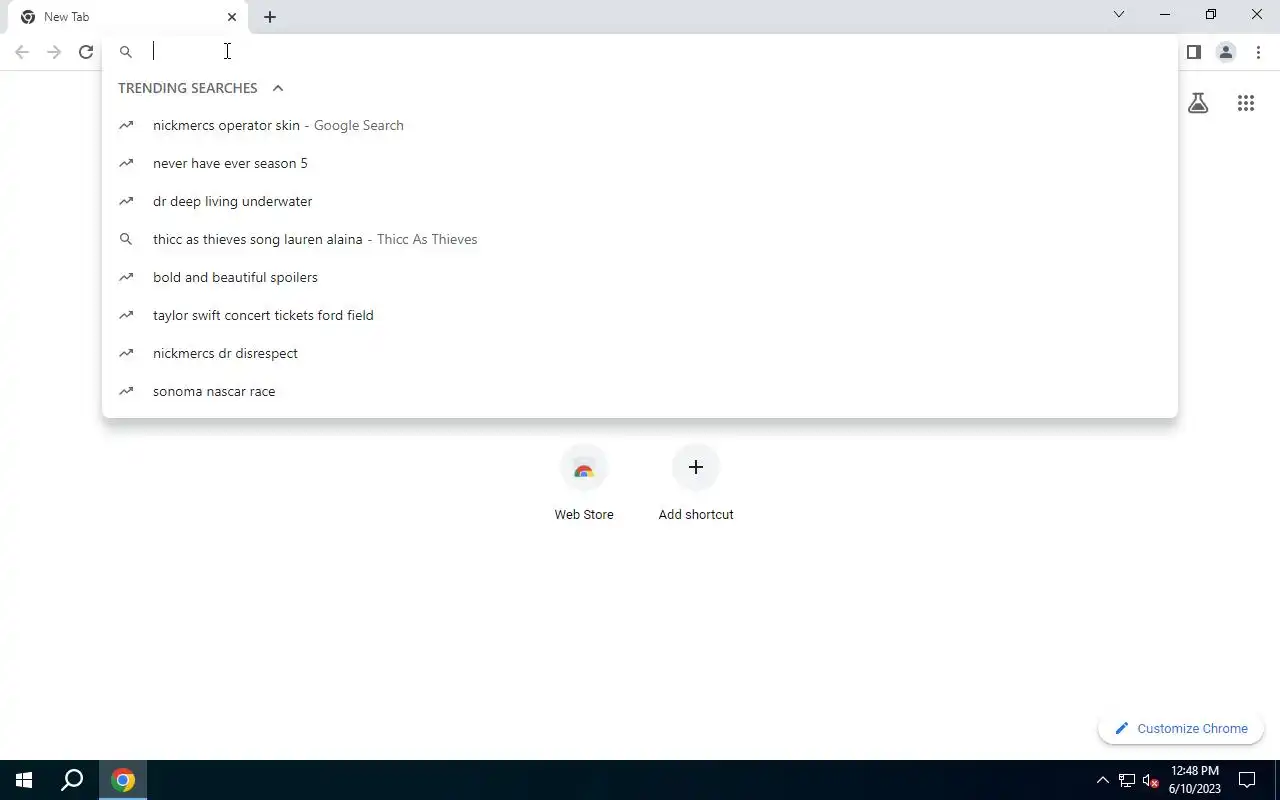The height and width of the screenshot is (800, 1280).
Task: Reload the current page
Action: pyautogui.click(x=86, y=52)
